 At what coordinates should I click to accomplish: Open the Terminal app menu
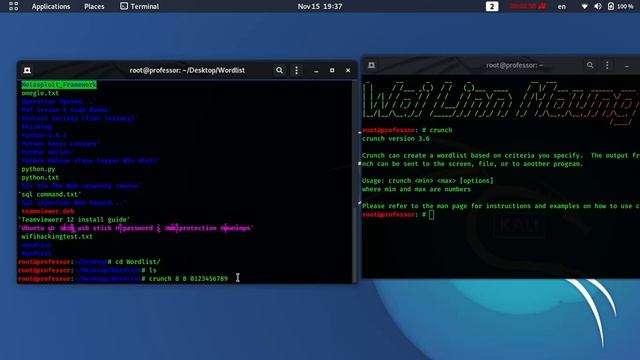point(140,7)
